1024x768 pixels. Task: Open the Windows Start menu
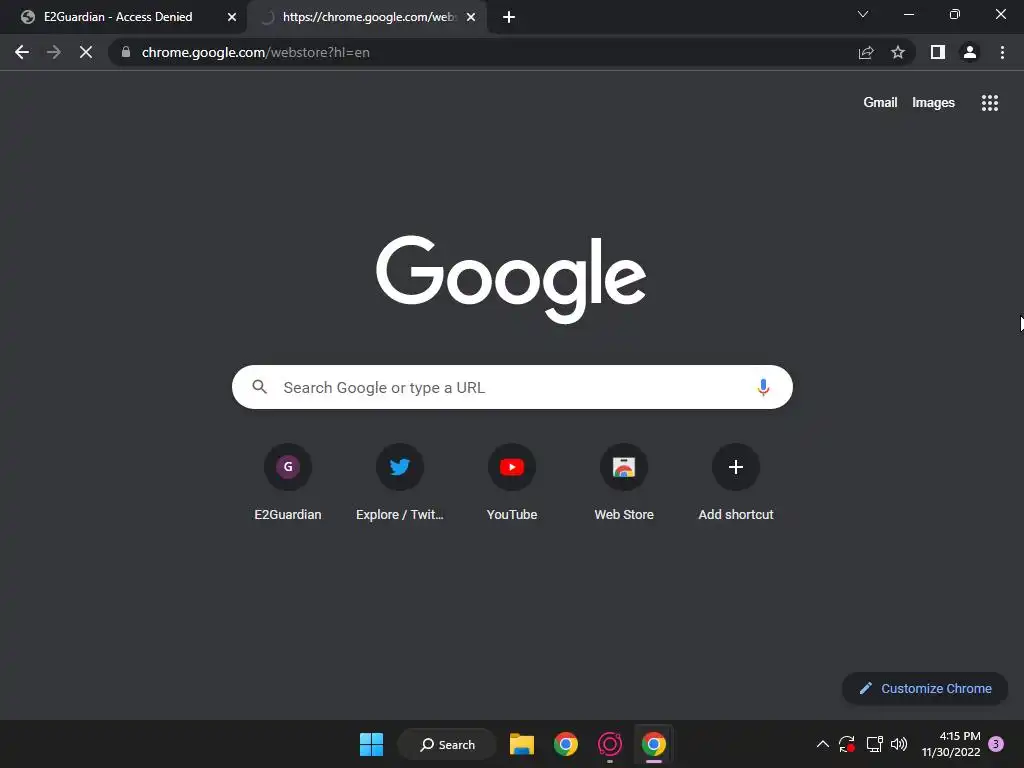point(372,744)
